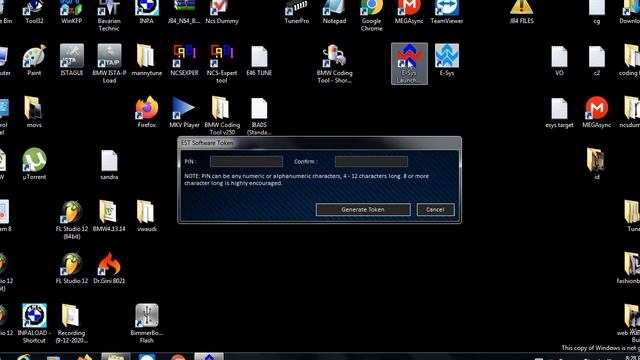Select the I84 FILES warning icon
The height and width of the screenshot is (360, 640).
pos(522,12)
